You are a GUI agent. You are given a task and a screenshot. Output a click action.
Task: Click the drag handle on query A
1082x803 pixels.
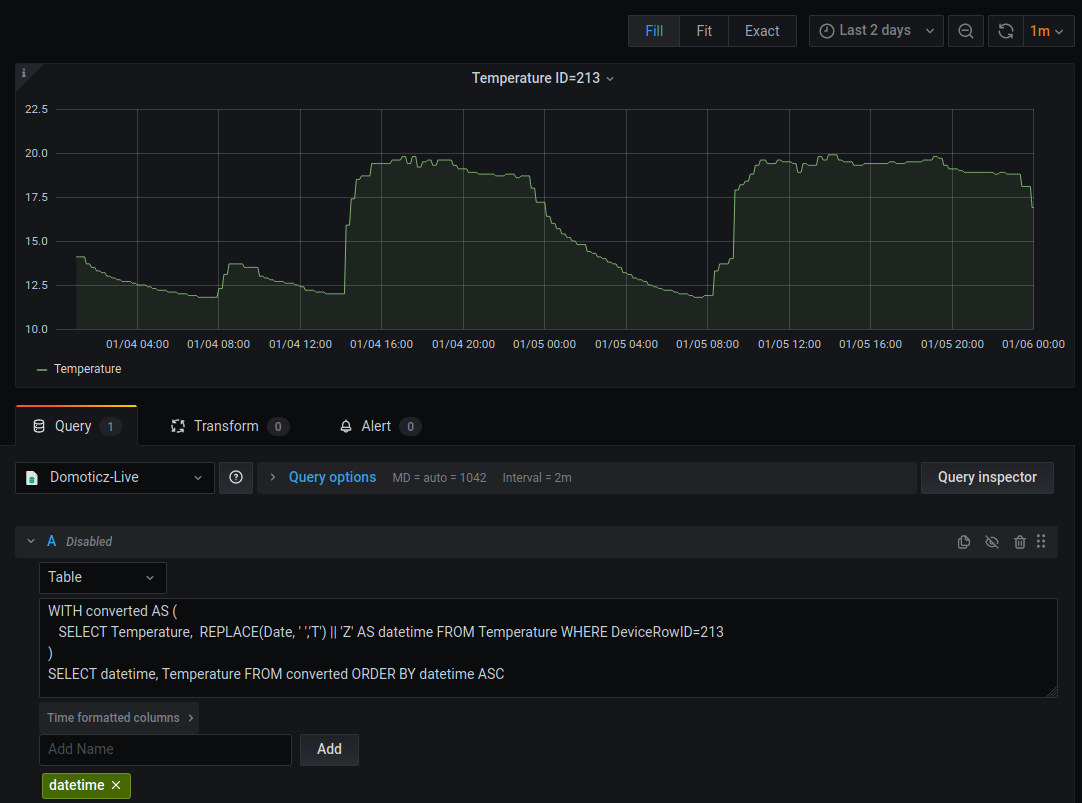(1041, 542)
